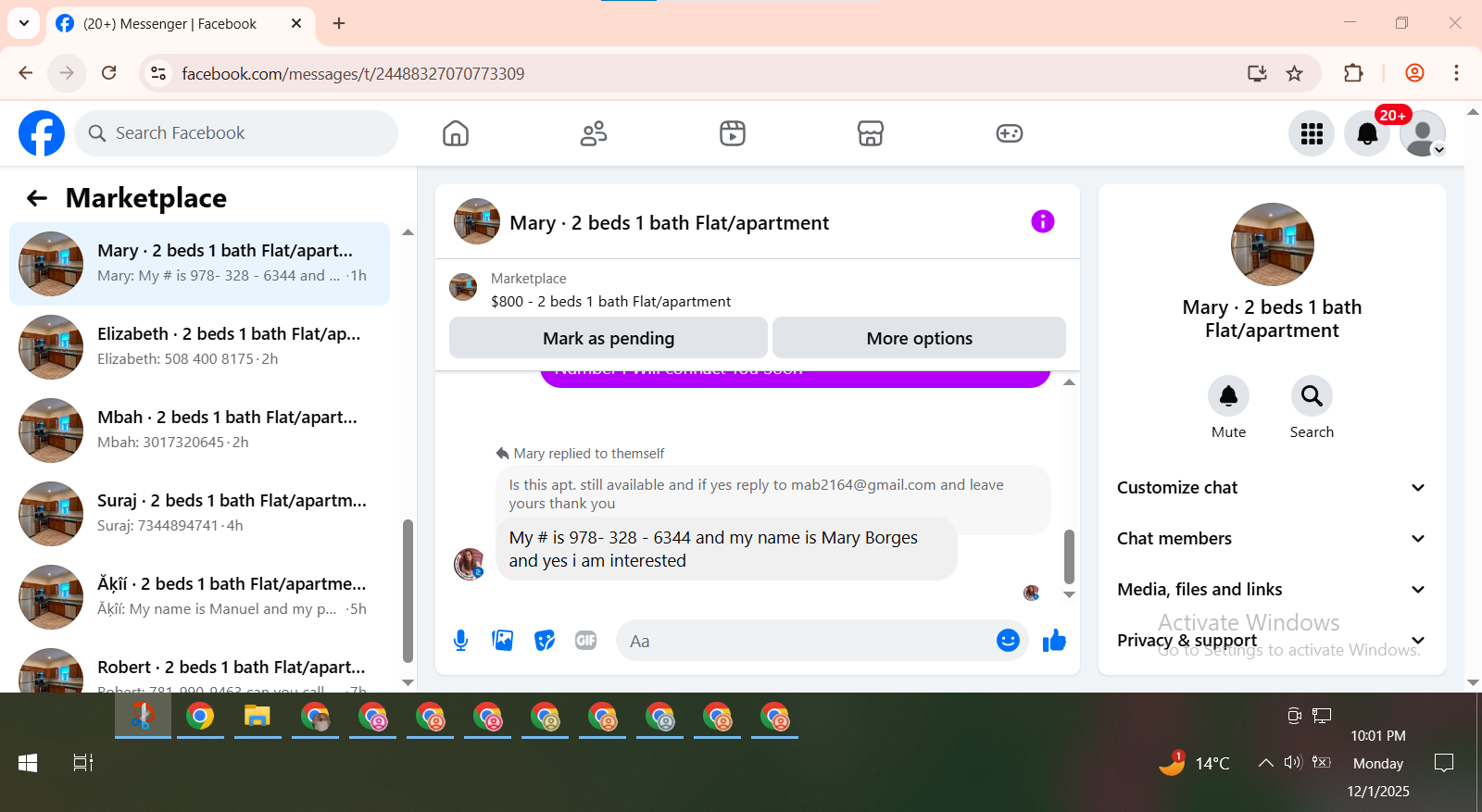Click the chat scrollbar down arrow

click(x=1069, y=595)
